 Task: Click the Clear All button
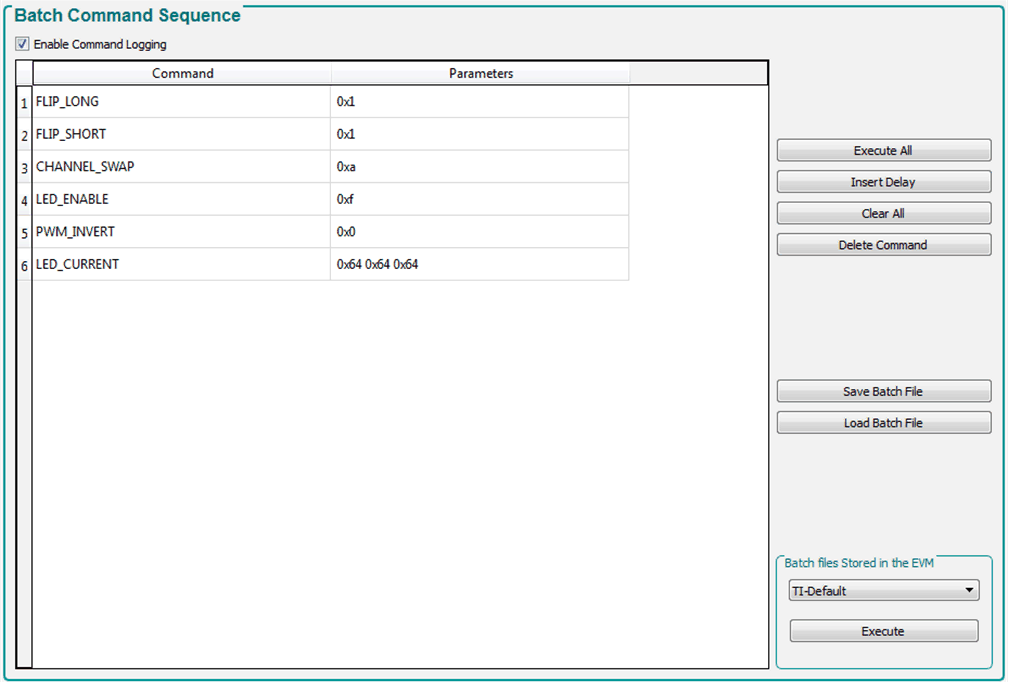coord(883,213)
